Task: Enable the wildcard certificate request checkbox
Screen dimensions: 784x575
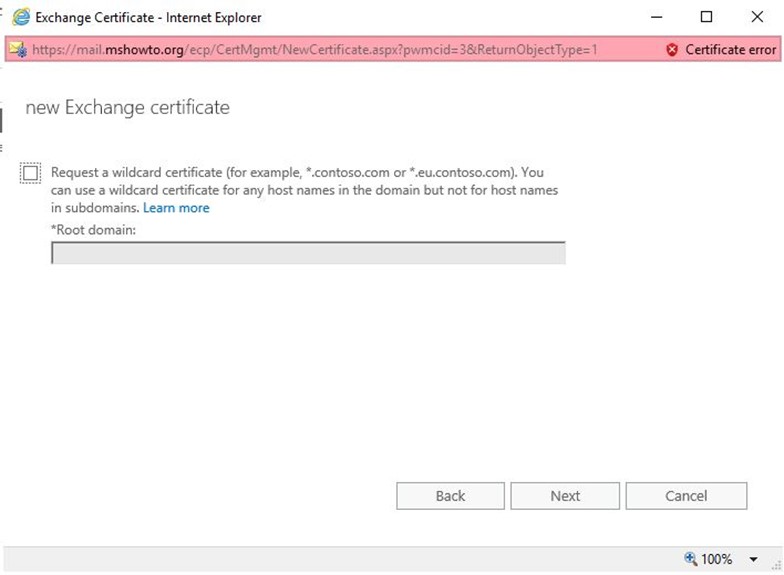Action: click(x=30, y=173)
